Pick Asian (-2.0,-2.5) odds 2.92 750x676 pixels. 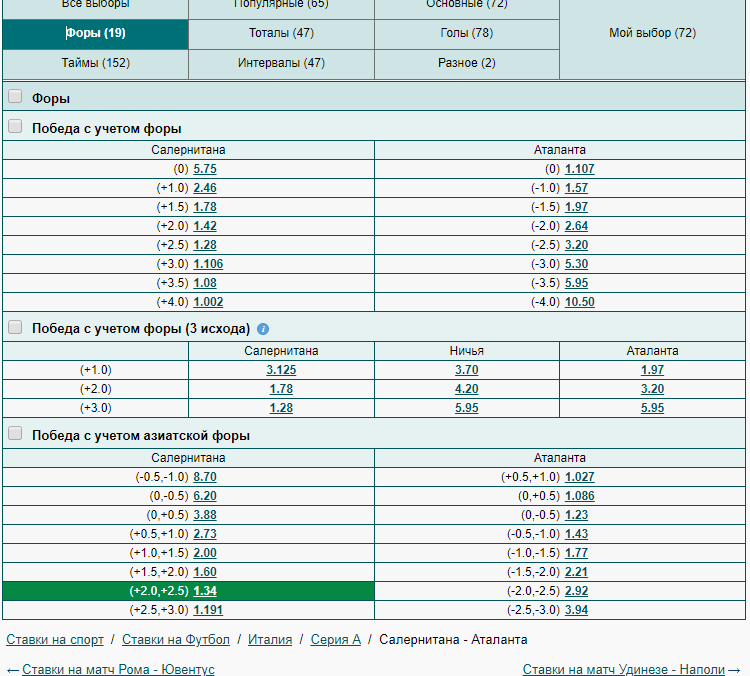(x=576, y=591)
